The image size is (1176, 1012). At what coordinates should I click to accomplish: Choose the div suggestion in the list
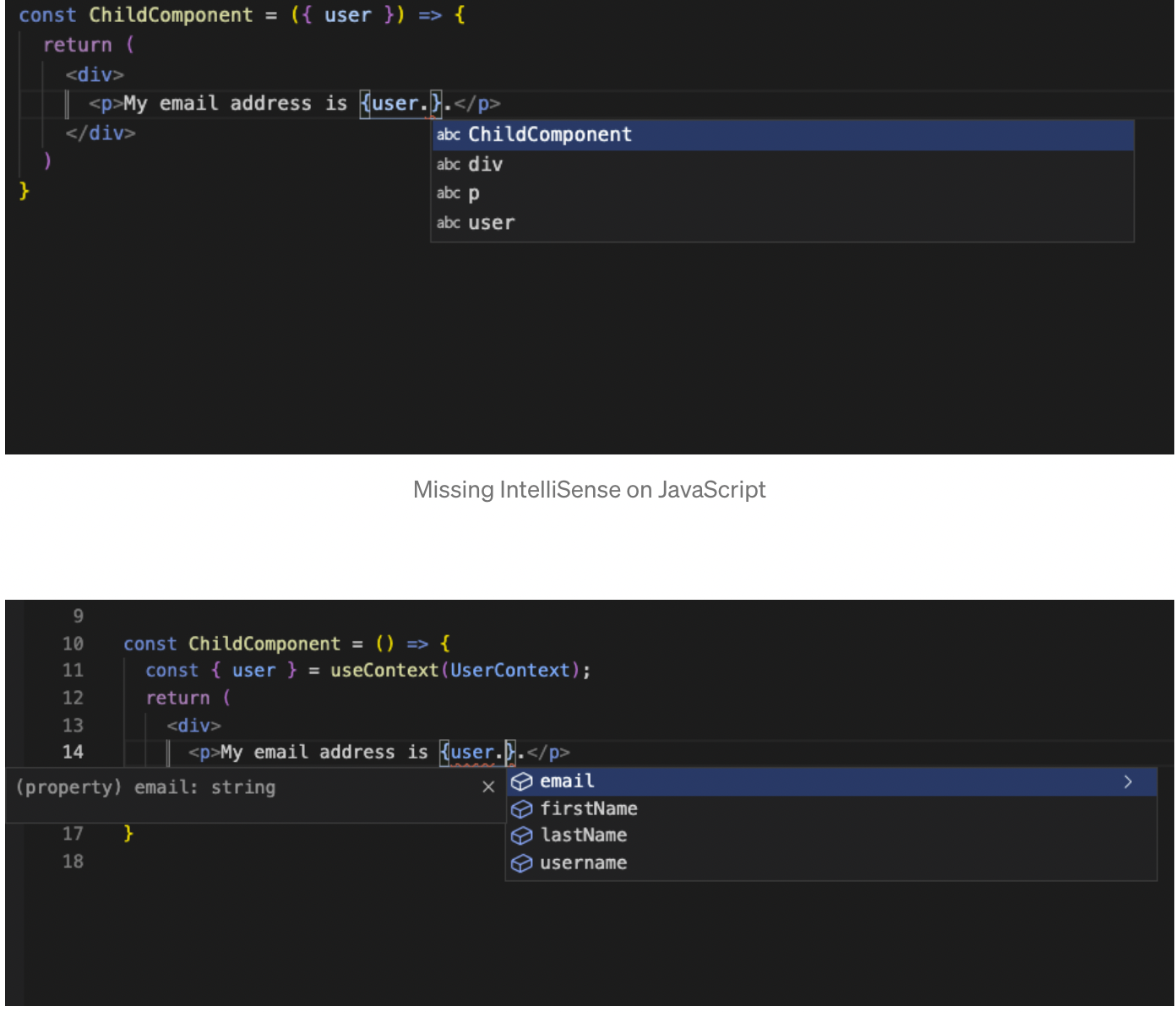pos(782,165)
